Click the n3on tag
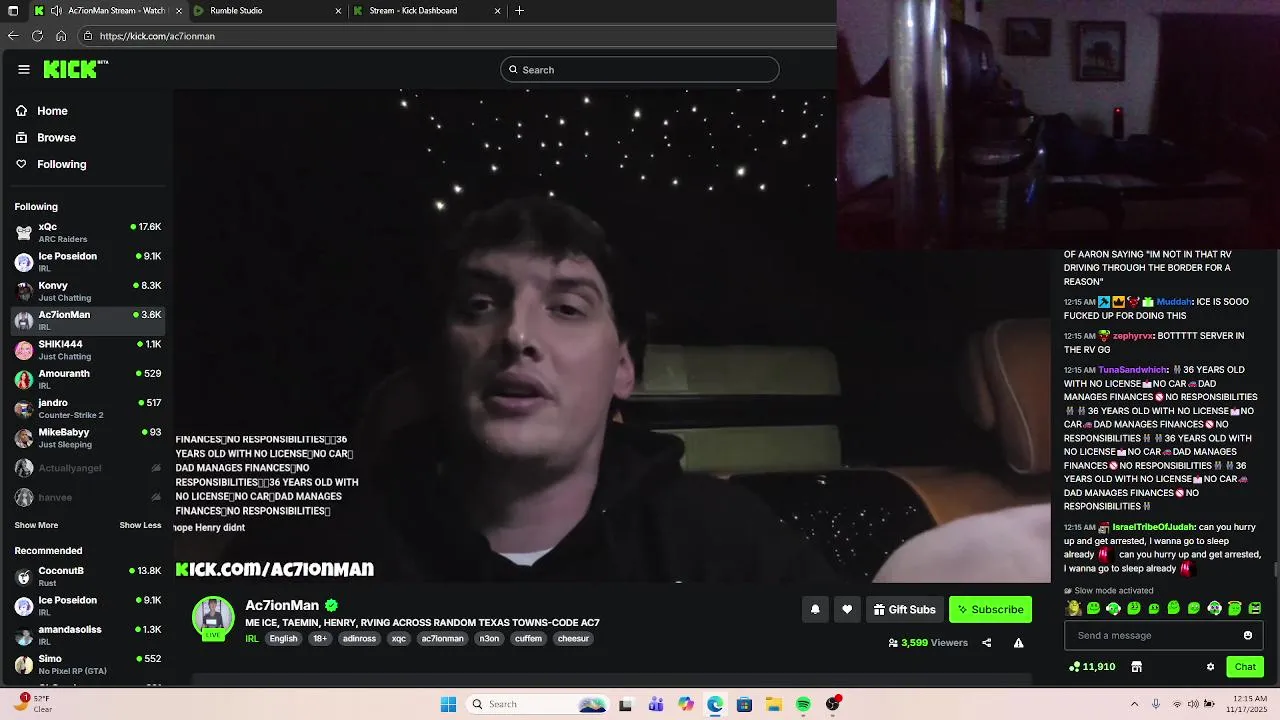This screenshot has height=720, width=1280. point(489,639)
